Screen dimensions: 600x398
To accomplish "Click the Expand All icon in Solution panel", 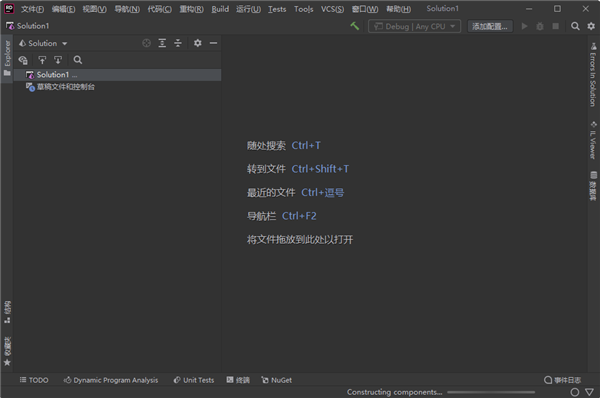I will coord(162,43).
